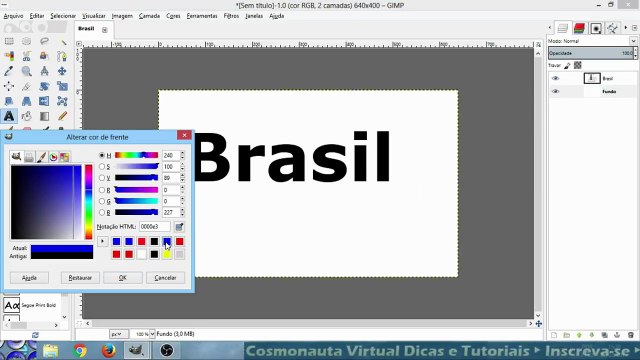Click the yellow color history swatch

pos(167,254)
